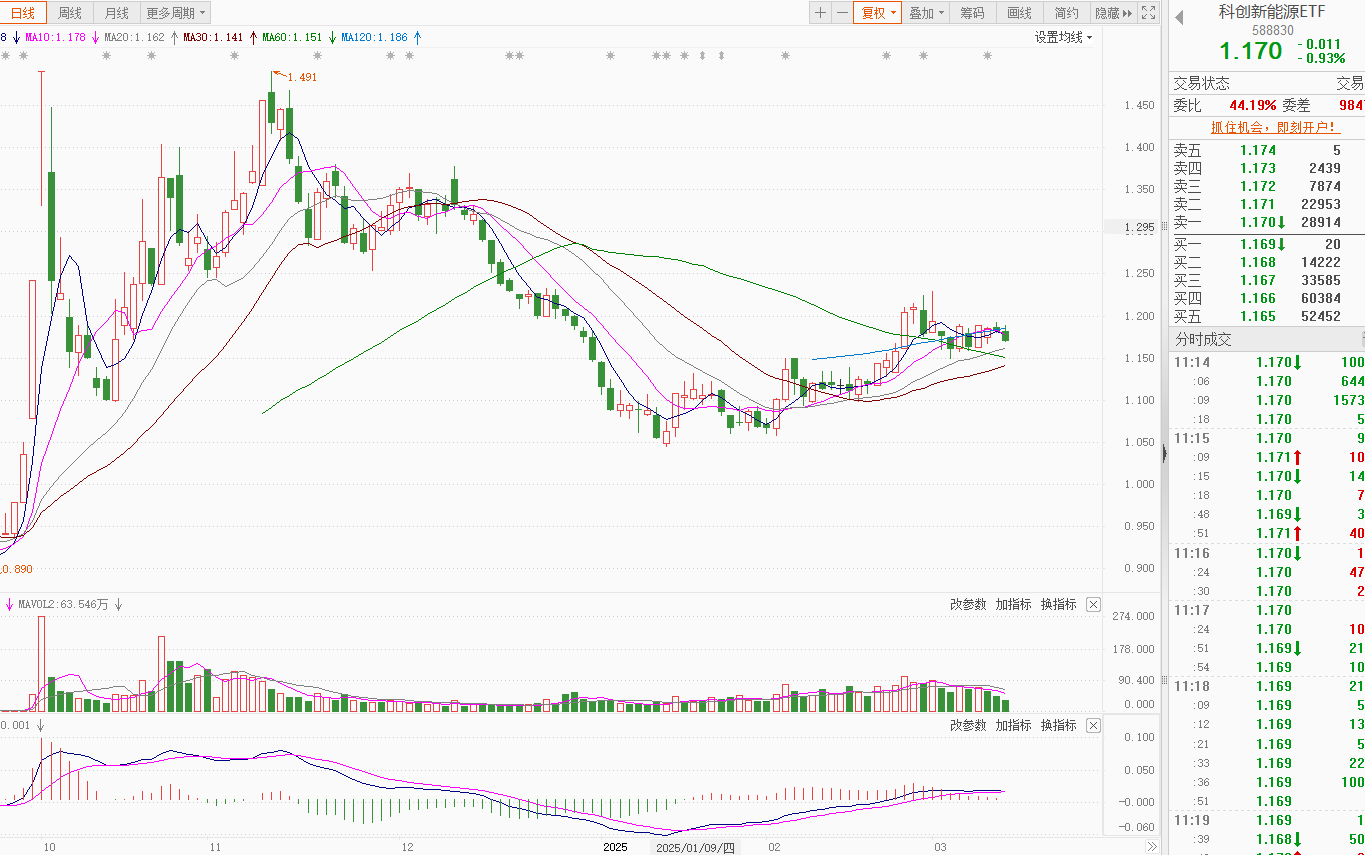Select the 买四 1.166 order row
Screen dimensions: 1365x855
point(1268,298)
